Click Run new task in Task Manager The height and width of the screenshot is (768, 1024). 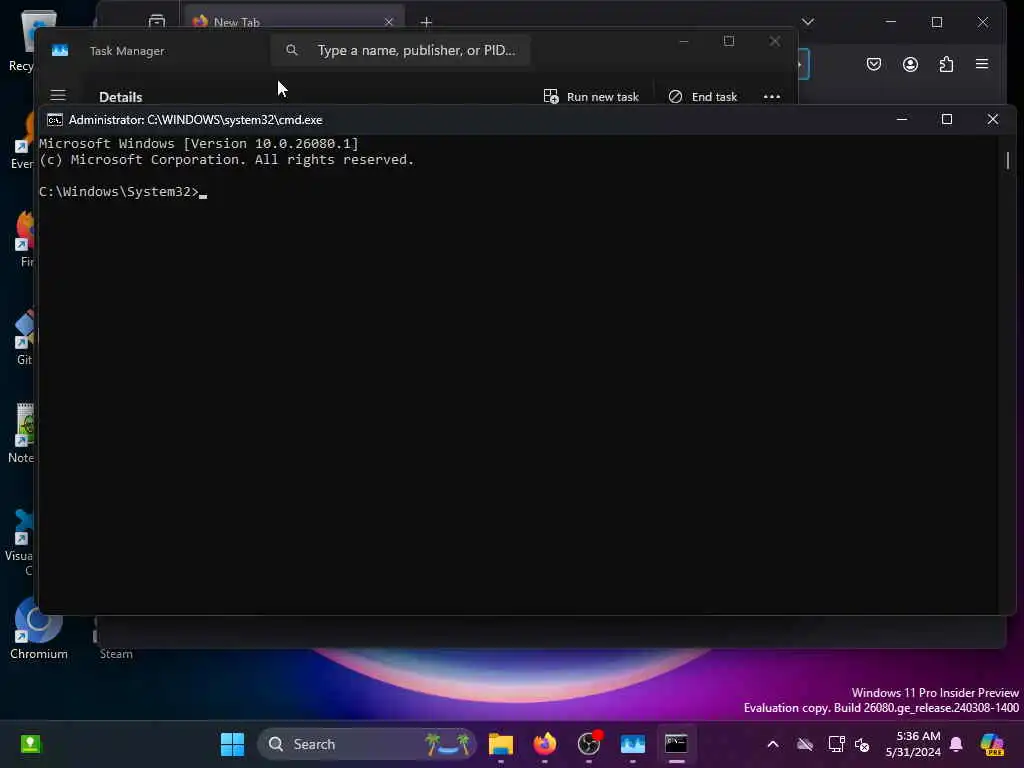click(x=592, y=97)
